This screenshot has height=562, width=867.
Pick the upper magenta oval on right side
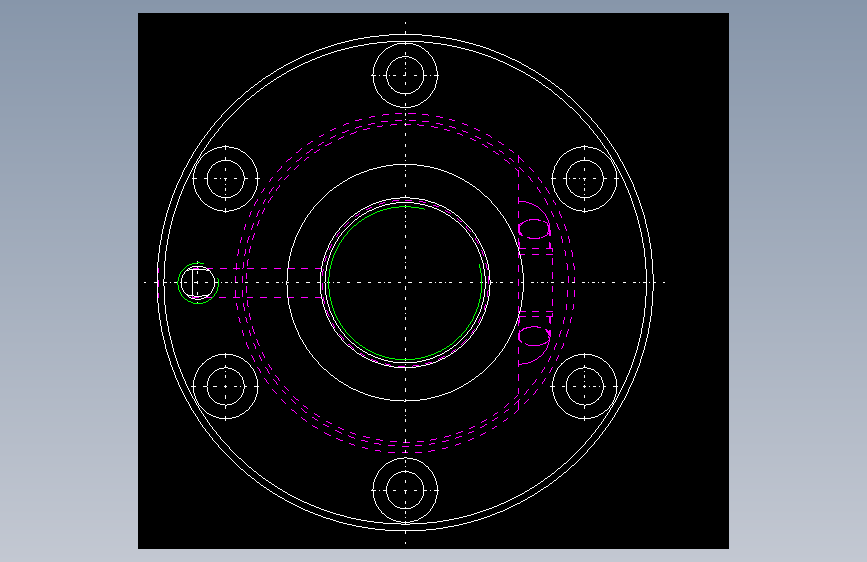coord(534,229)
